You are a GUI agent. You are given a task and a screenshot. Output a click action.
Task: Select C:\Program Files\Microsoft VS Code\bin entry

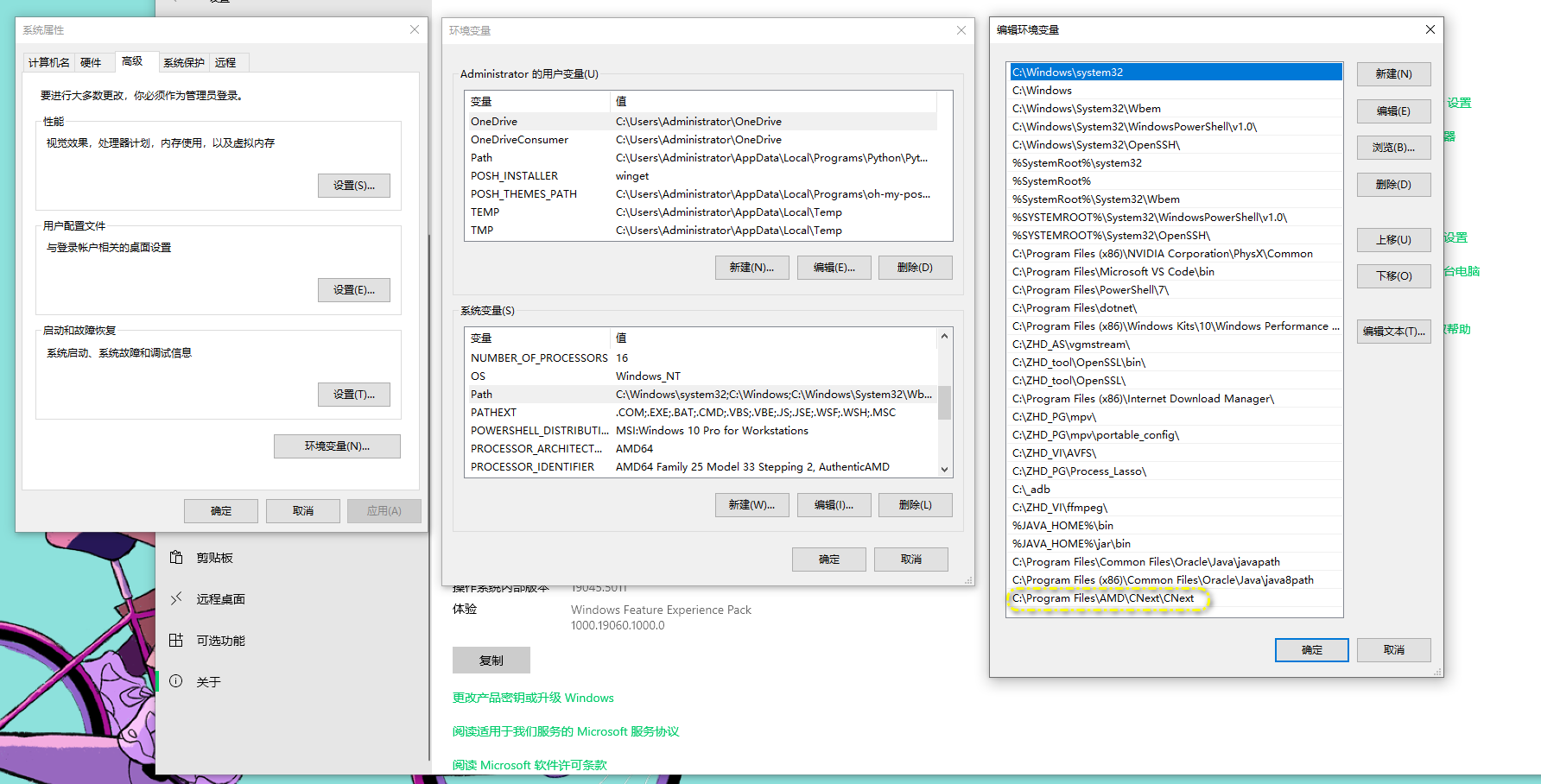pyautogui.click(x=1176, y=272)
